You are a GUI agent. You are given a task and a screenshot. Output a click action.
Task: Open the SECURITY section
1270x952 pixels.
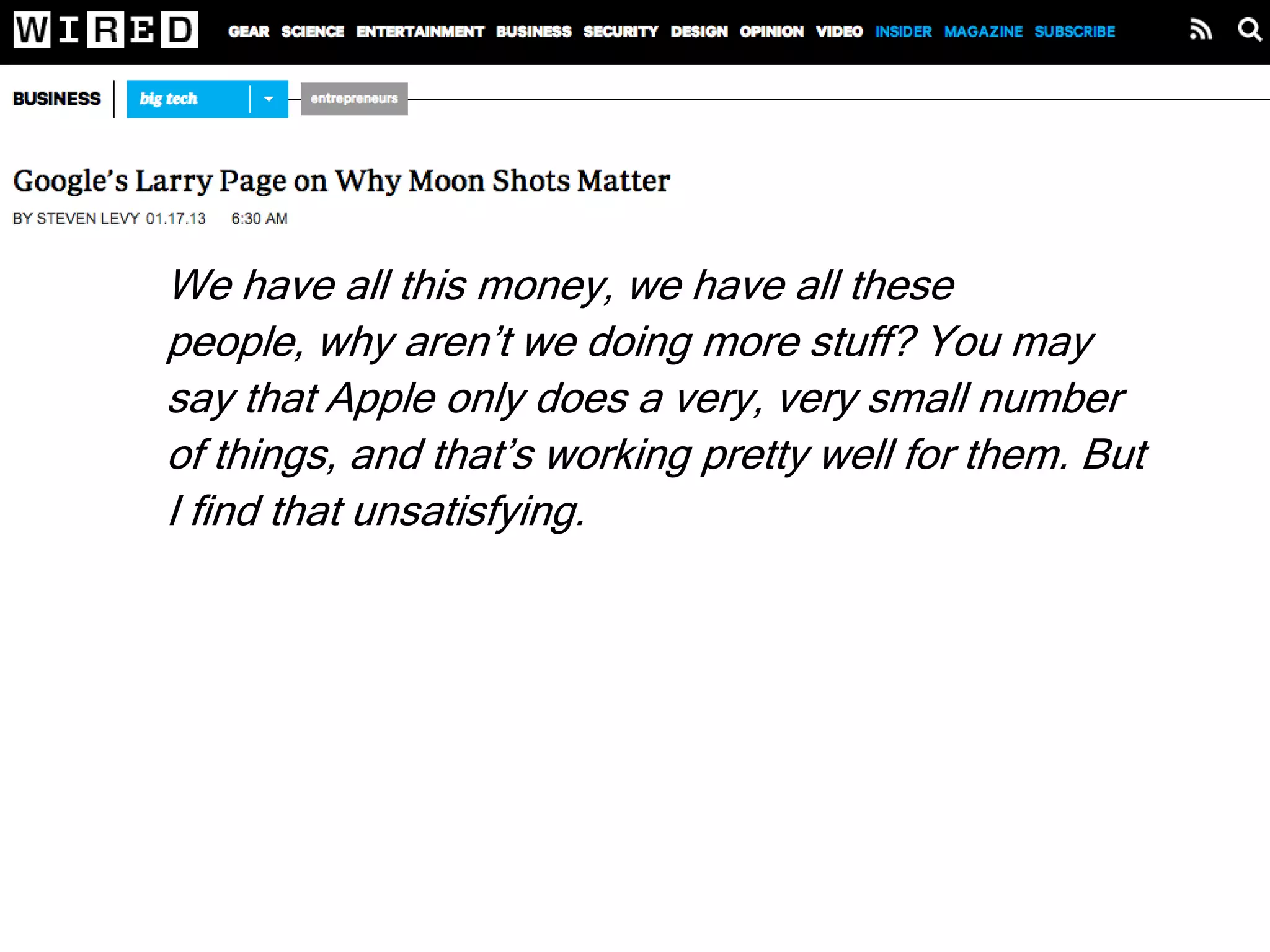tap(621, 32)
